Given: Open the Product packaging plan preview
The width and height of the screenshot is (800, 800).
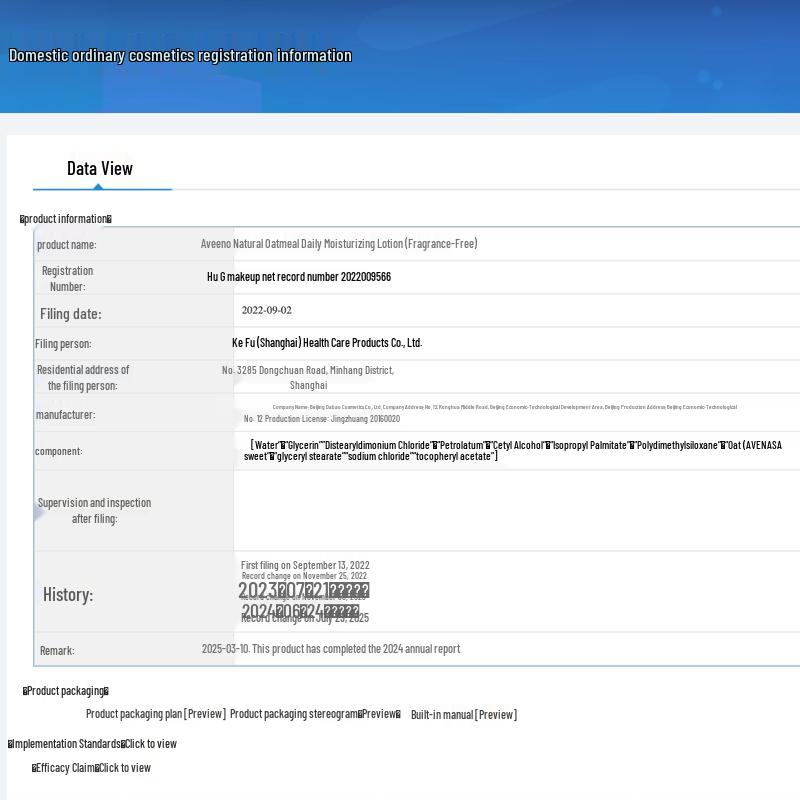Looking at the screenshot, I should (155, 714).
